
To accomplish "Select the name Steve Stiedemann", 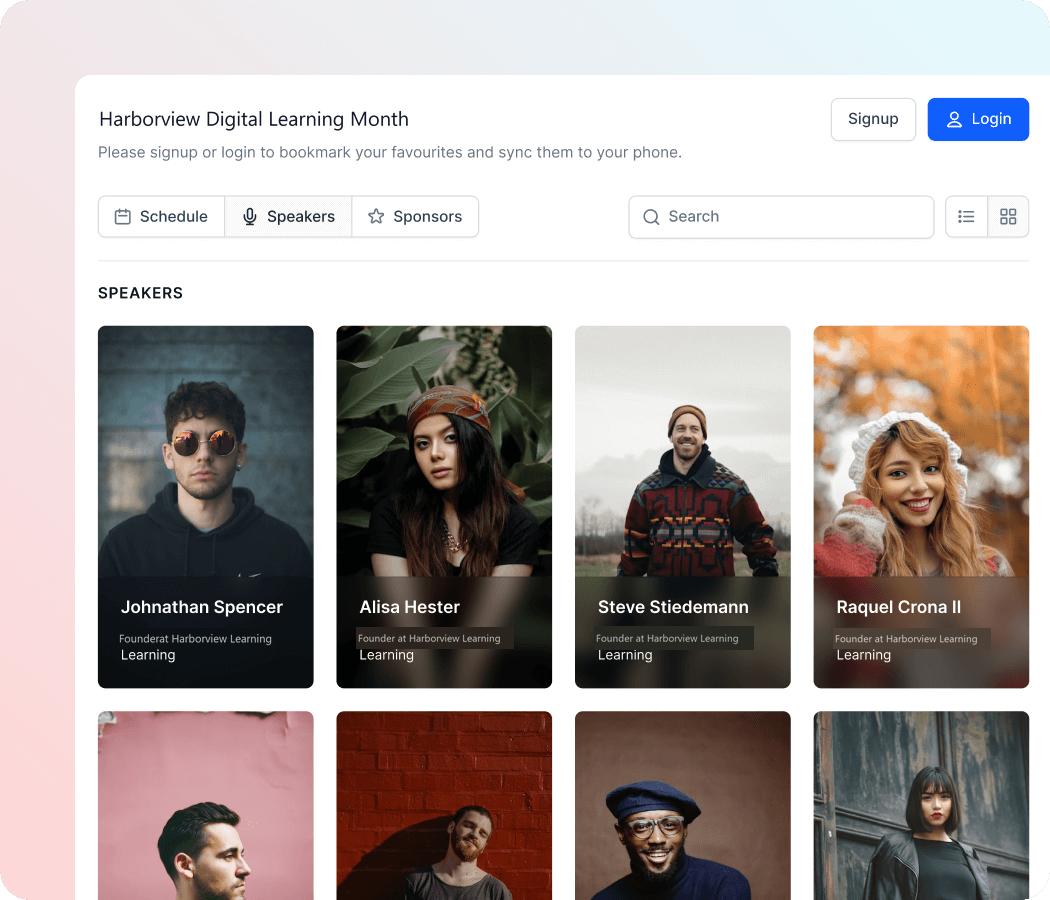I will (x=673, y=607).
